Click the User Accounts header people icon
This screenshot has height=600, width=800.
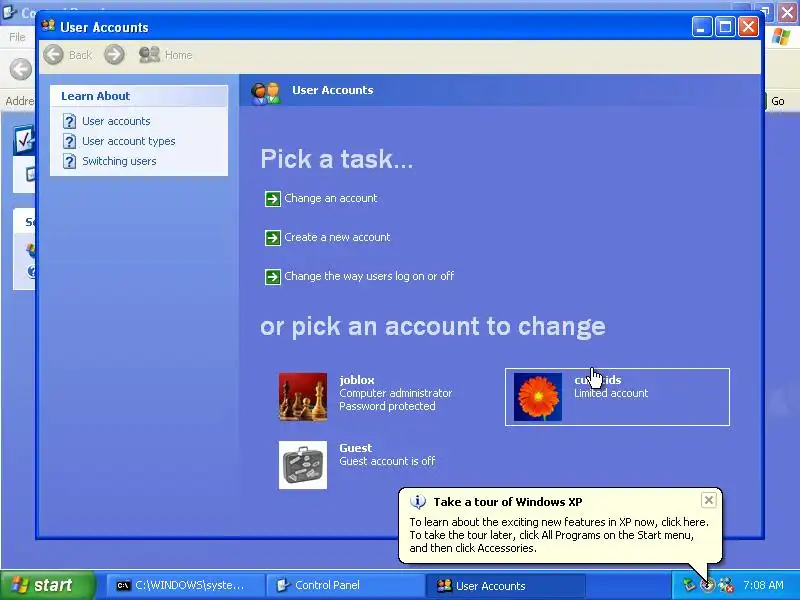click(x=265, y=93)
